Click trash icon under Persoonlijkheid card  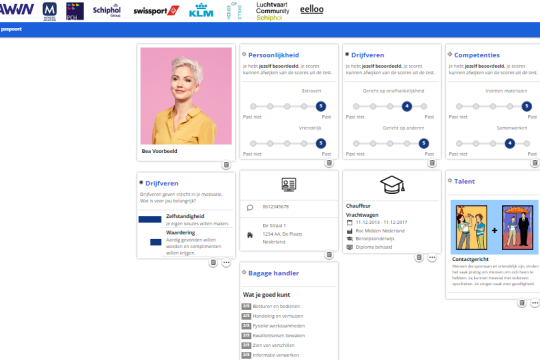tap(329, 163)
